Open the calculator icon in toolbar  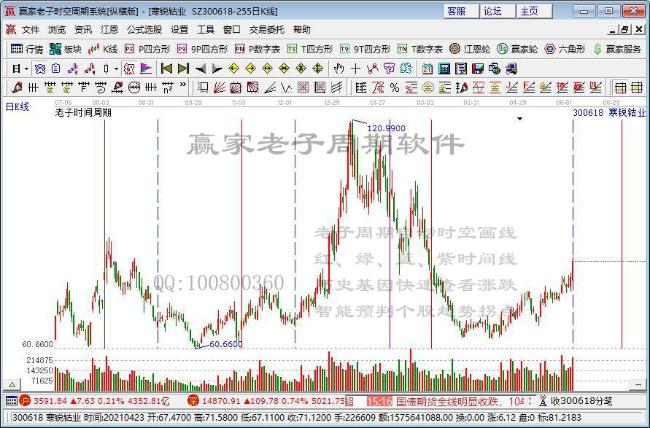[x=444, y=68]
